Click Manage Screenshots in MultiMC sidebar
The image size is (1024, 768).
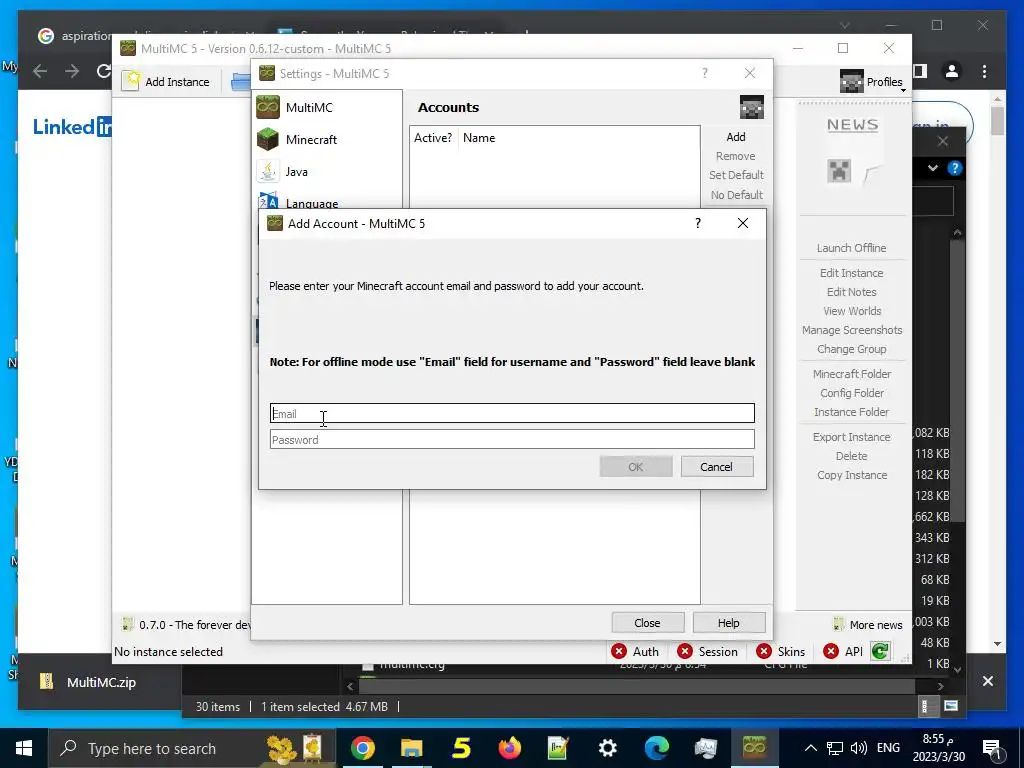[852, 330]
